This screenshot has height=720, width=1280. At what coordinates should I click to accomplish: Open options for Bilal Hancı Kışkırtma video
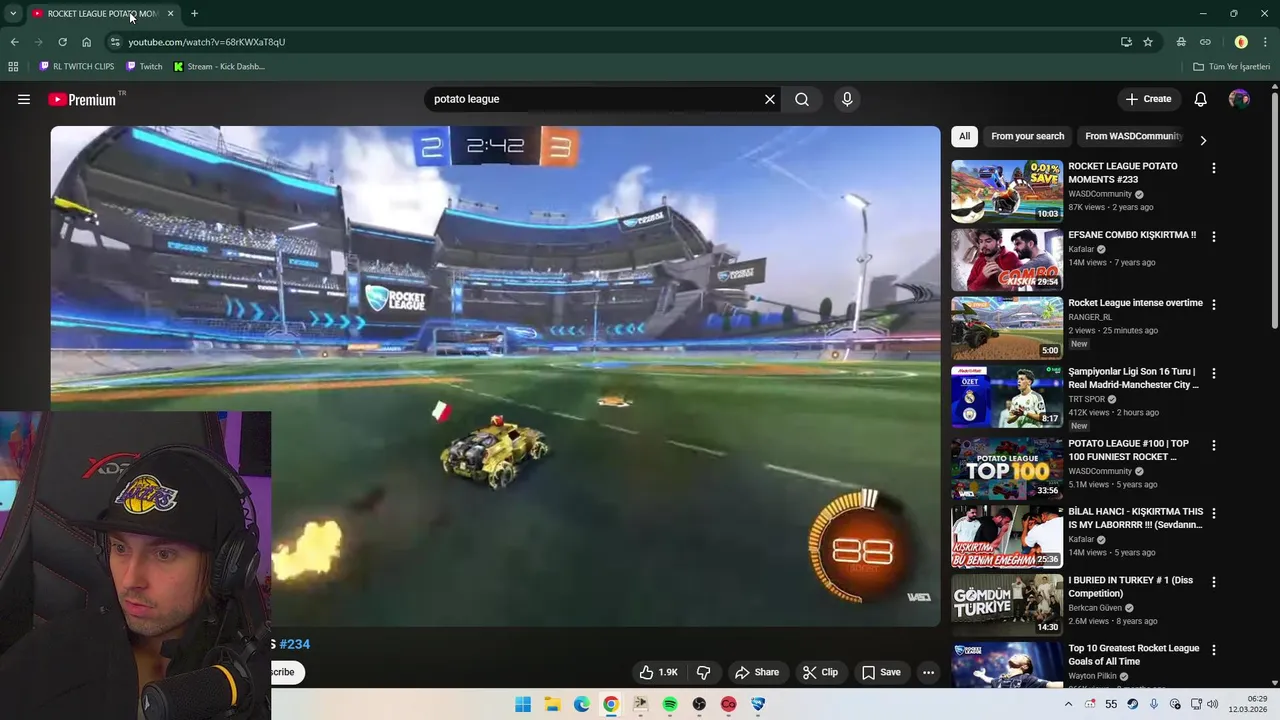[1214, 513]
